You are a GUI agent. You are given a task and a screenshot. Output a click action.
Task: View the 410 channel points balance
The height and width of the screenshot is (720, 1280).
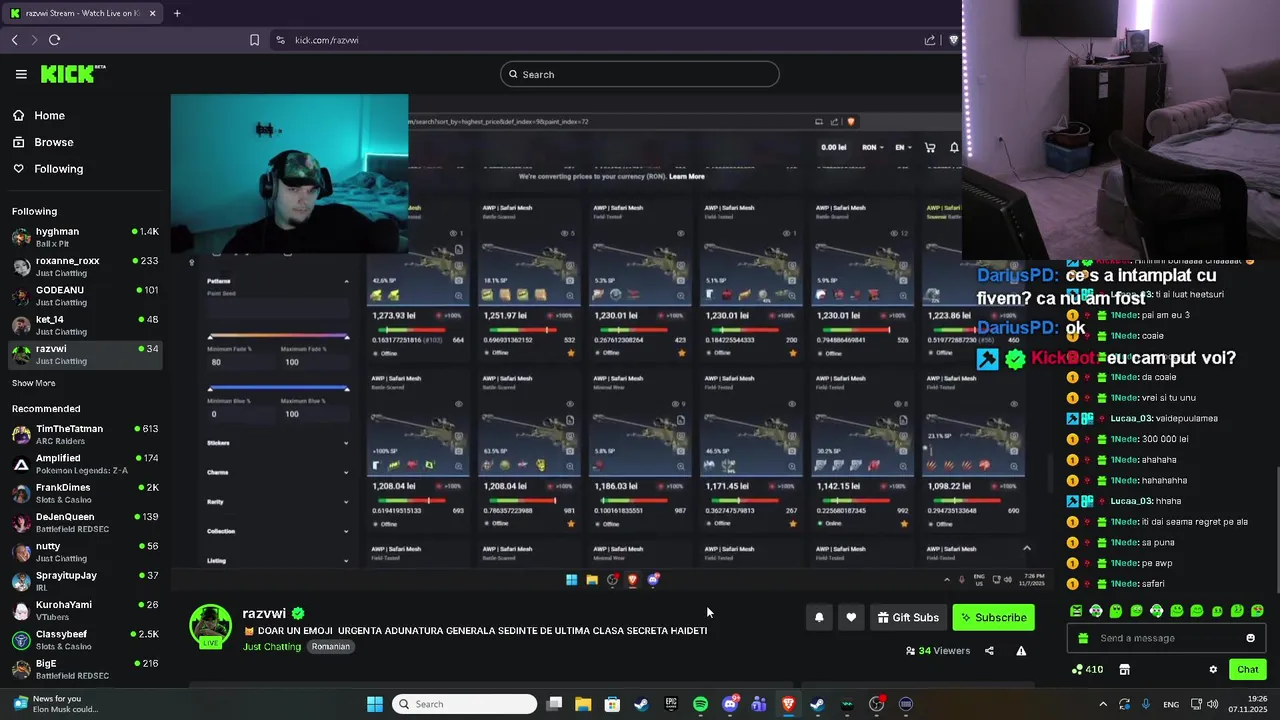point(1087,670)
